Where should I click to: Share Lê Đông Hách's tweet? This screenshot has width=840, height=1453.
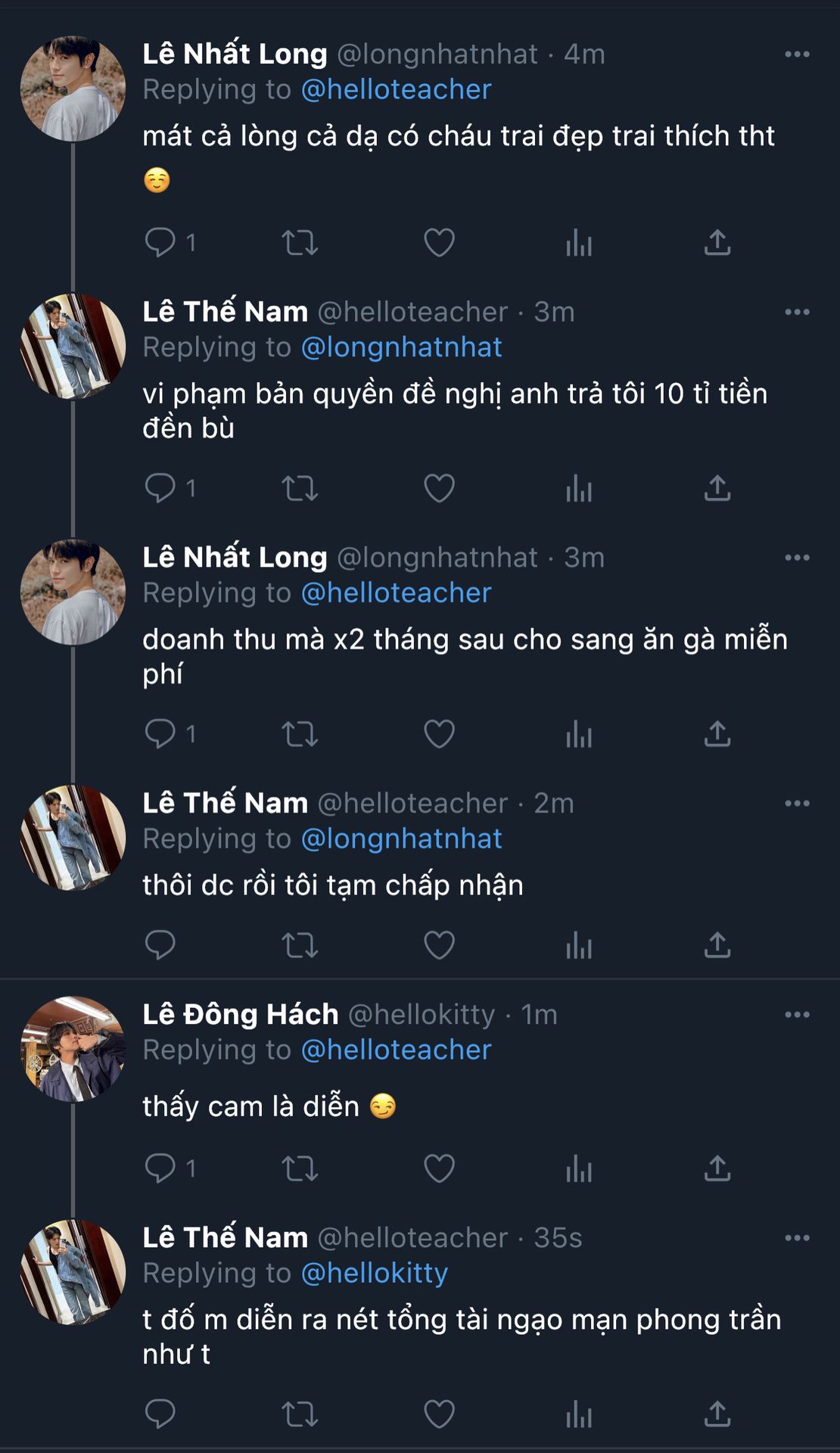[717, 1168]
